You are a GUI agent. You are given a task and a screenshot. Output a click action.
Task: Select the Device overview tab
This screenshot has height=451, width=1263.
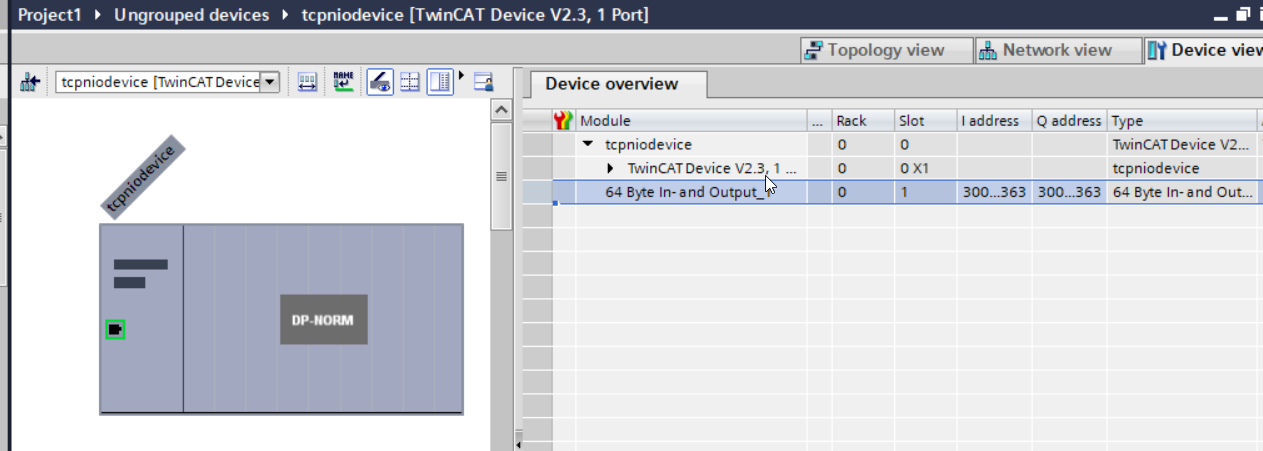click(x=617, y=84)
